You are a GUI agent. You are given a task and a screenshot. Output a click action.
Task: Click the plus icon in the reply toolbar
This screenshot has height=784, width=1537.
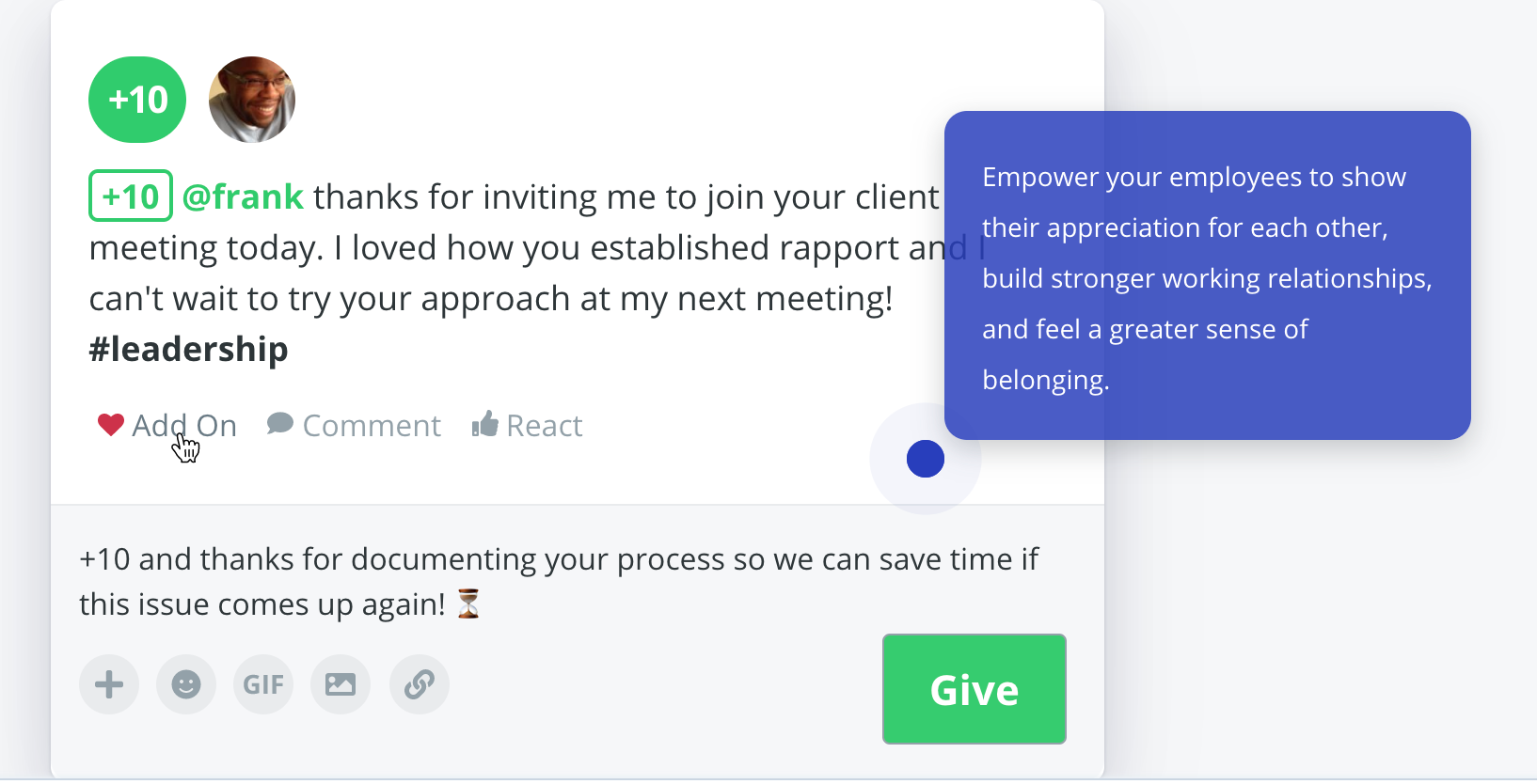click(109, 684)
